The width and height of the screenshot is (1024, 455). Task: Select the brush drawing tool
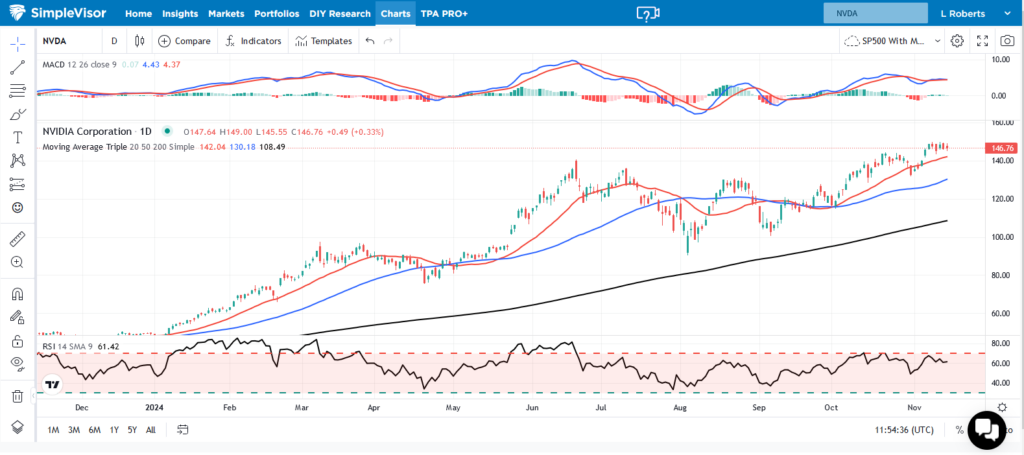[x=18, y=114]
